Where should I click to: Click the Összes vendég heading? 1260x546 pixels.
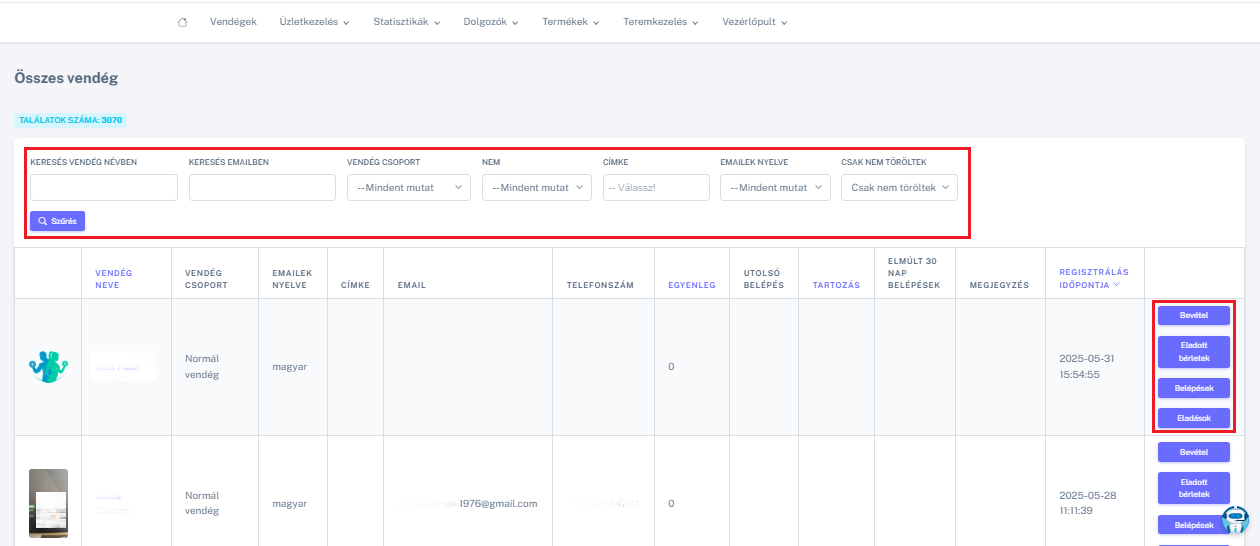tap(66, 77)
